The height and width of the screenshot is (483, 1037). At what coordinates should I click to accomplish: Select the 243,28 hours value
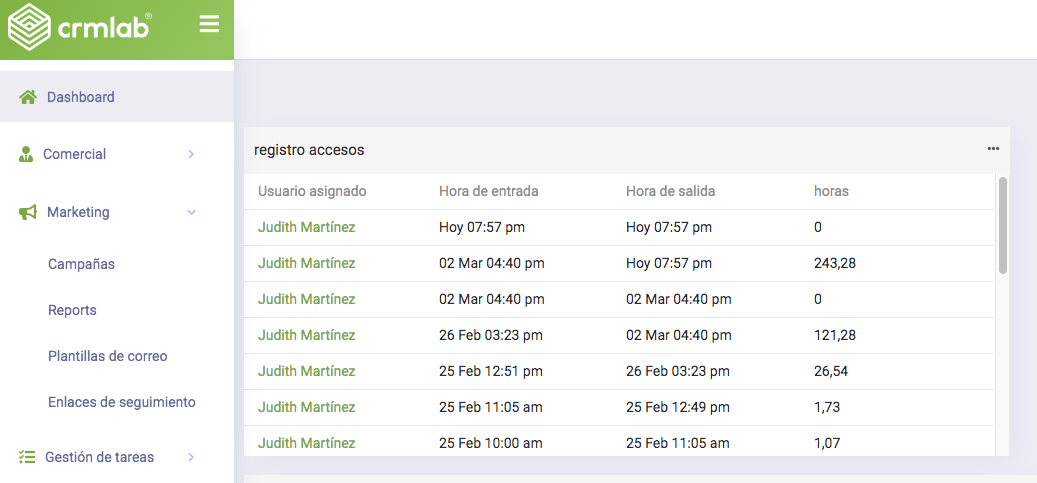click(x=835, y=263)
